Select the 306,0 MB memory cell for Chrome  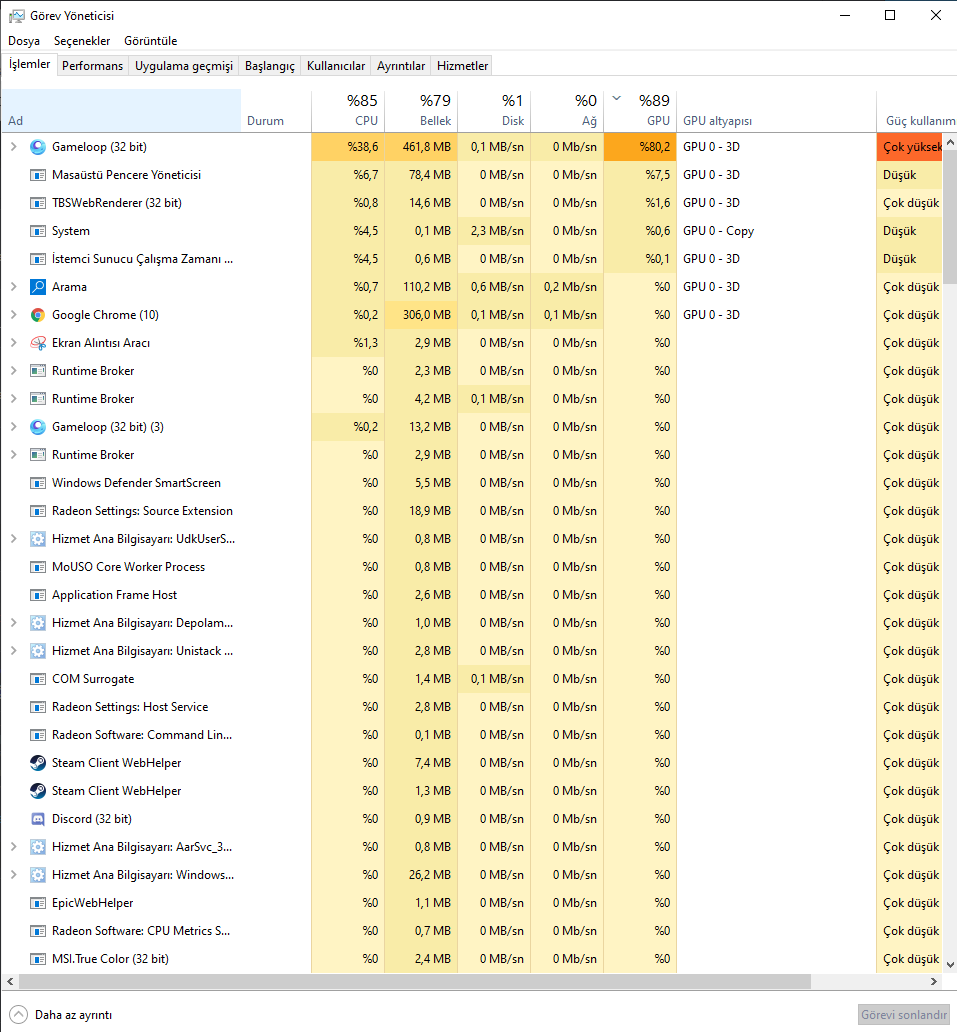pyautogui.click(x=421, y=315)
